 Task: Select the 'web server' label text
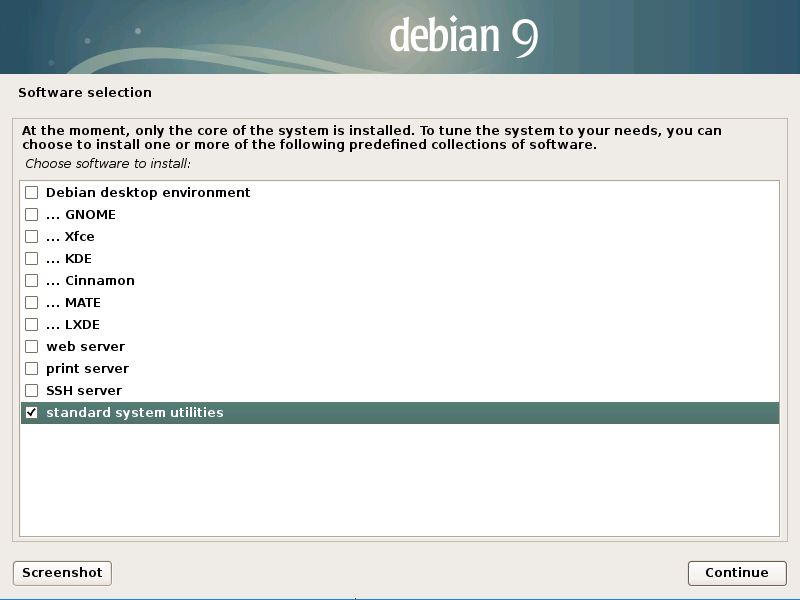(86, 346)
